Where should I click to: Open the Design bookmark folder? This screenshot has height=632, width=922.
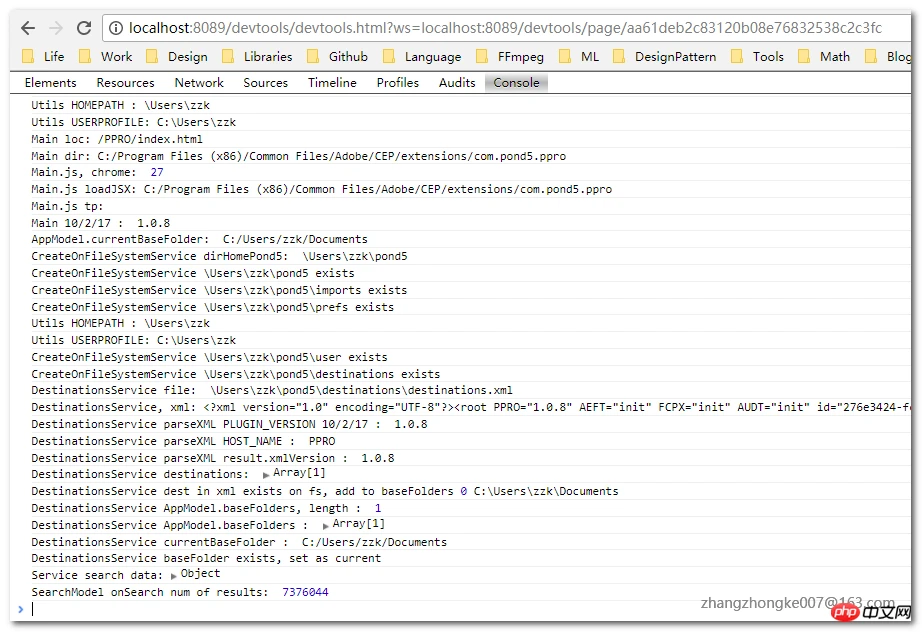coord(177,56)
